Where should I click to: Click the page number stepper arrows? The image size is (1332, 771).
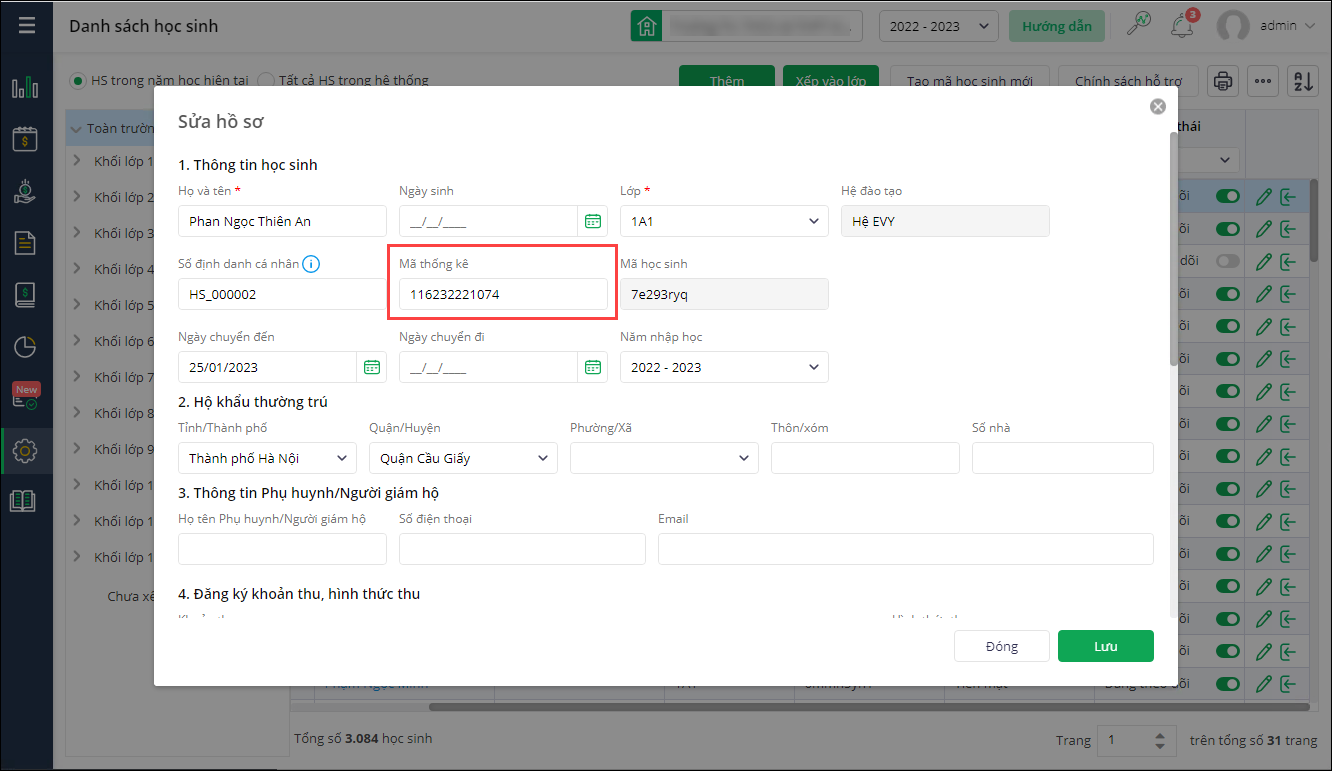point(1160,741)
